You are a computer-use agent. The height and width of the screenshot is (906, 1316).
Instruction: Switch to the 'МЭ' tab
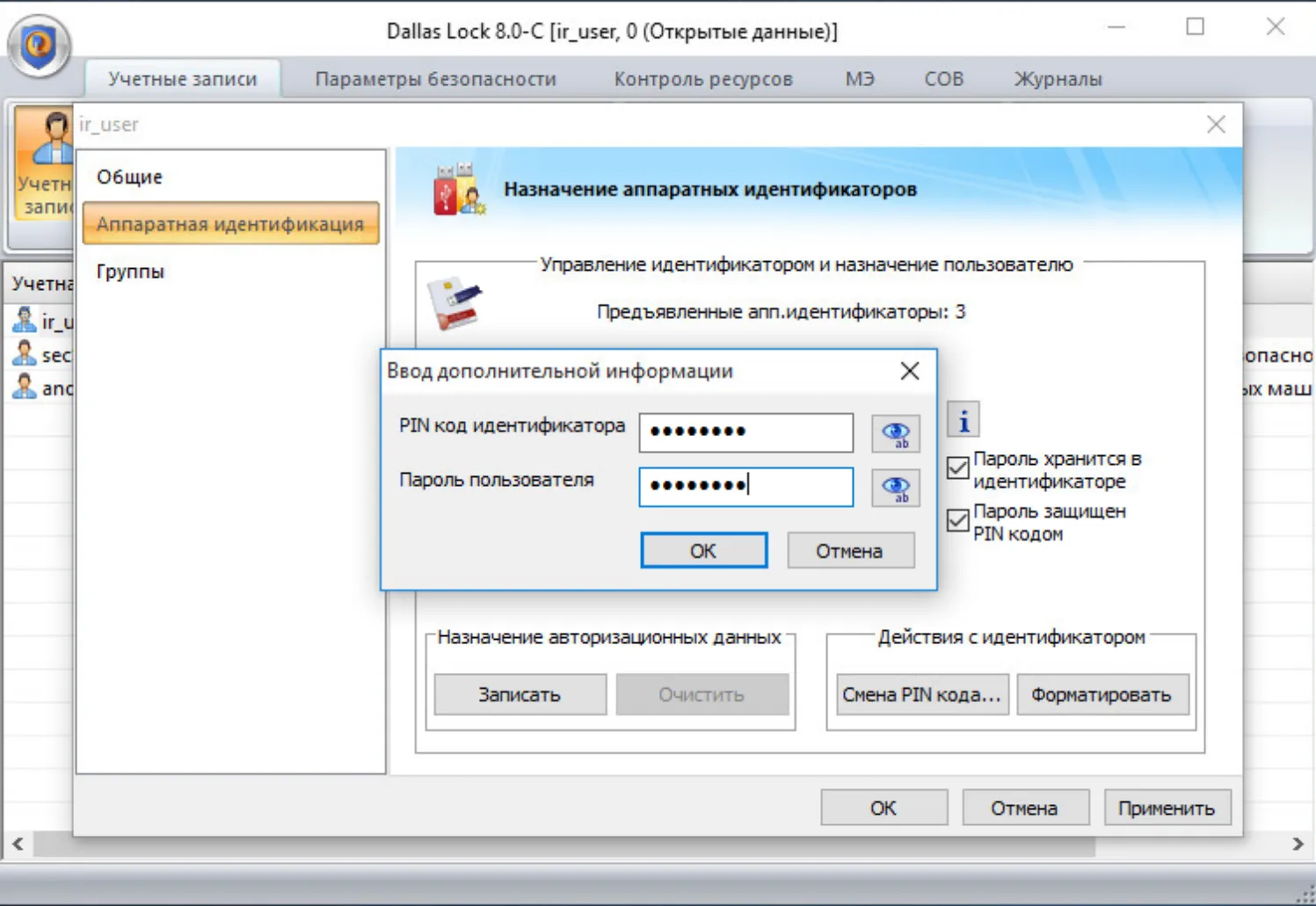[x=860, y=79]
